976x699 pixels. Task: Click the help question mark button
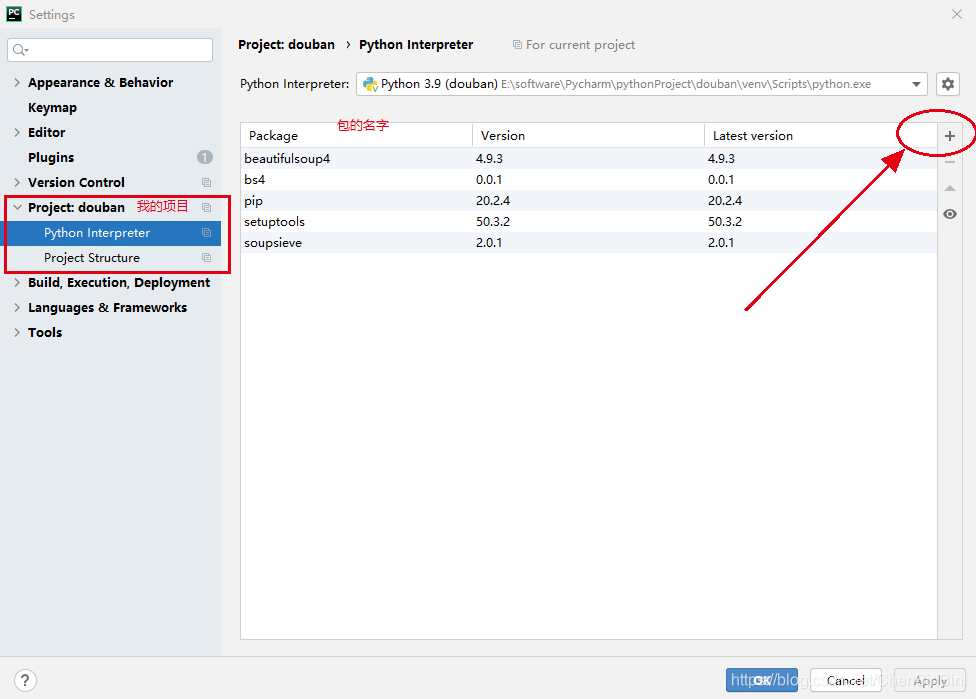coord(26,680)
